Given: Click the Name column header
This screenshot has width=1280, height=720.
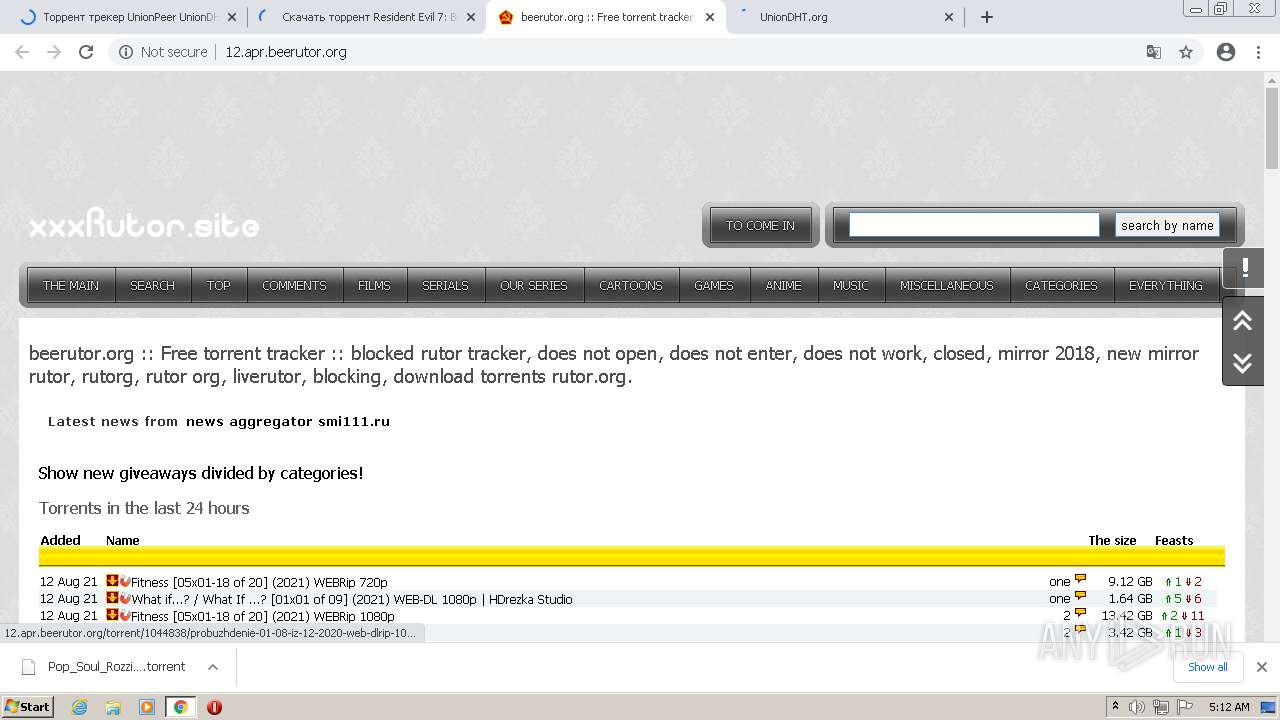Looking at the screenshot, I should [x=122, y=540].
